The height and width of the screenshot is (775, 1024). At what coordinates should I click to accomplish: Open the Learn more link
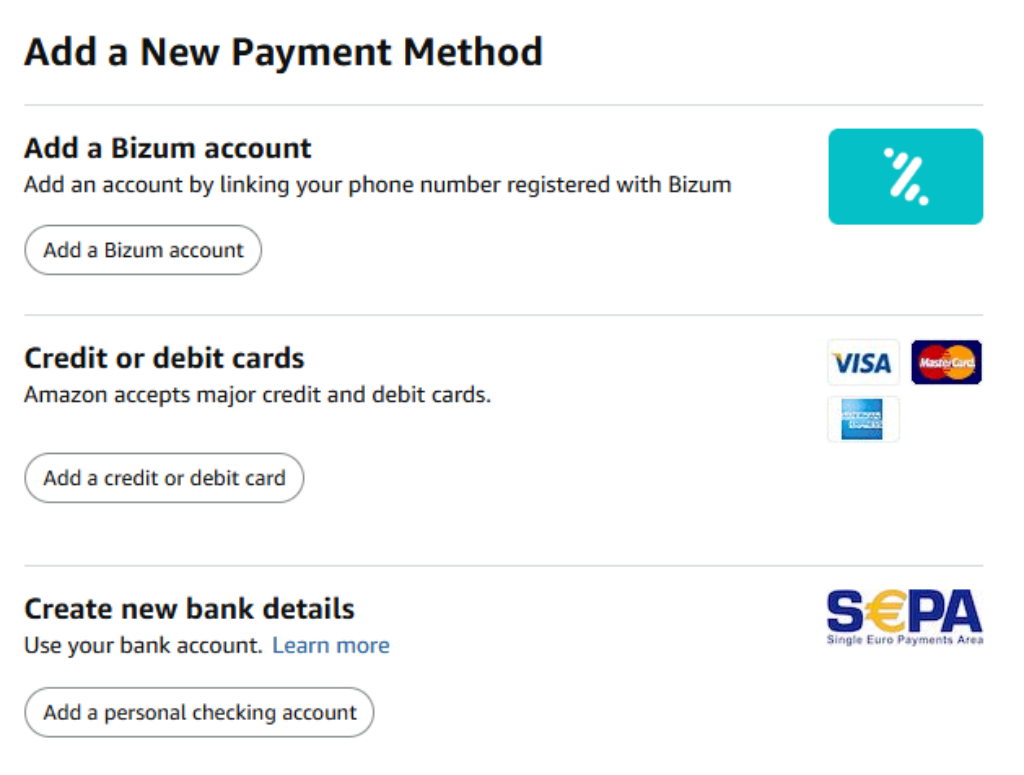point(331,646)
